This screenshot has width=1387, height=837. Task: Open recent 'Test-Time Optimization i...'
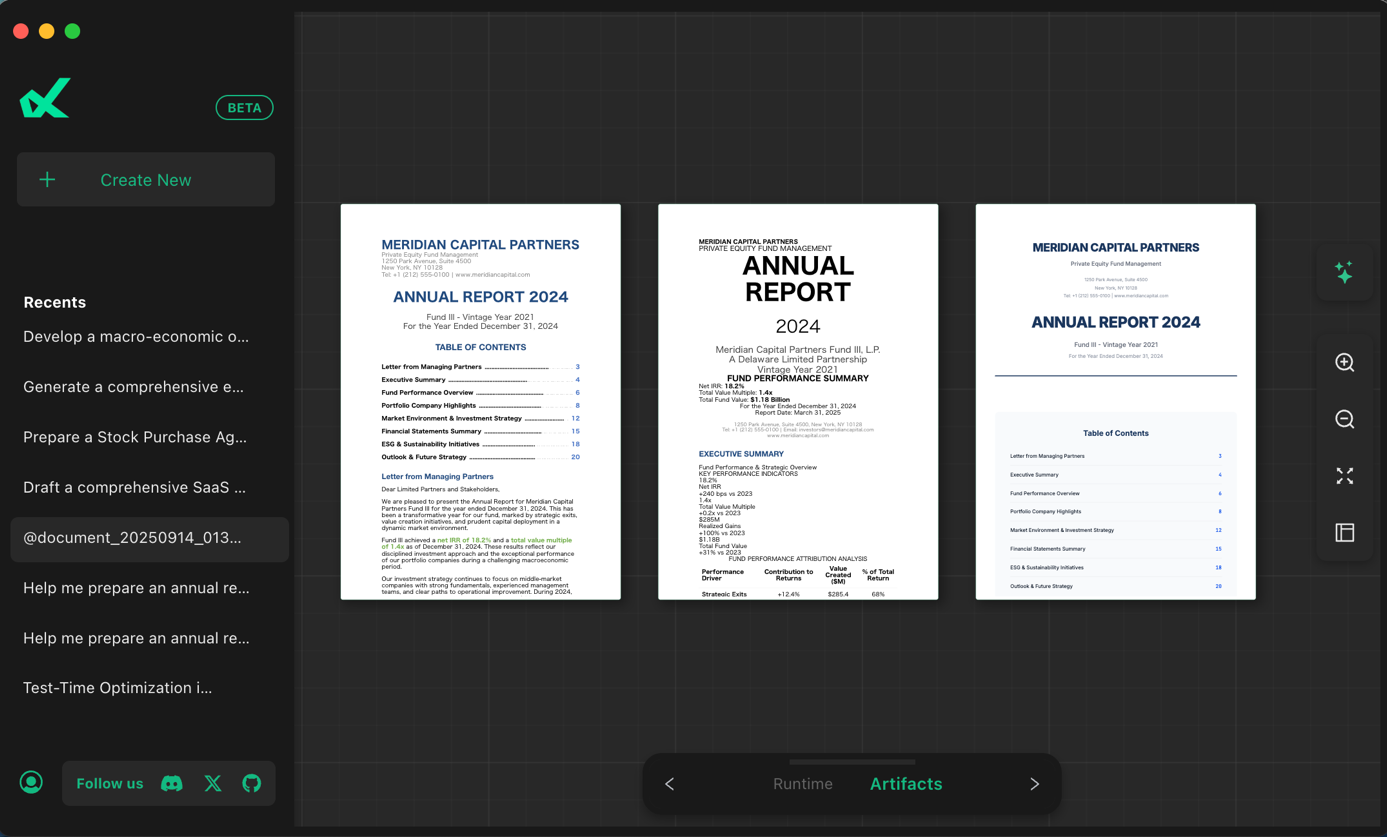[x=117, y=688]
